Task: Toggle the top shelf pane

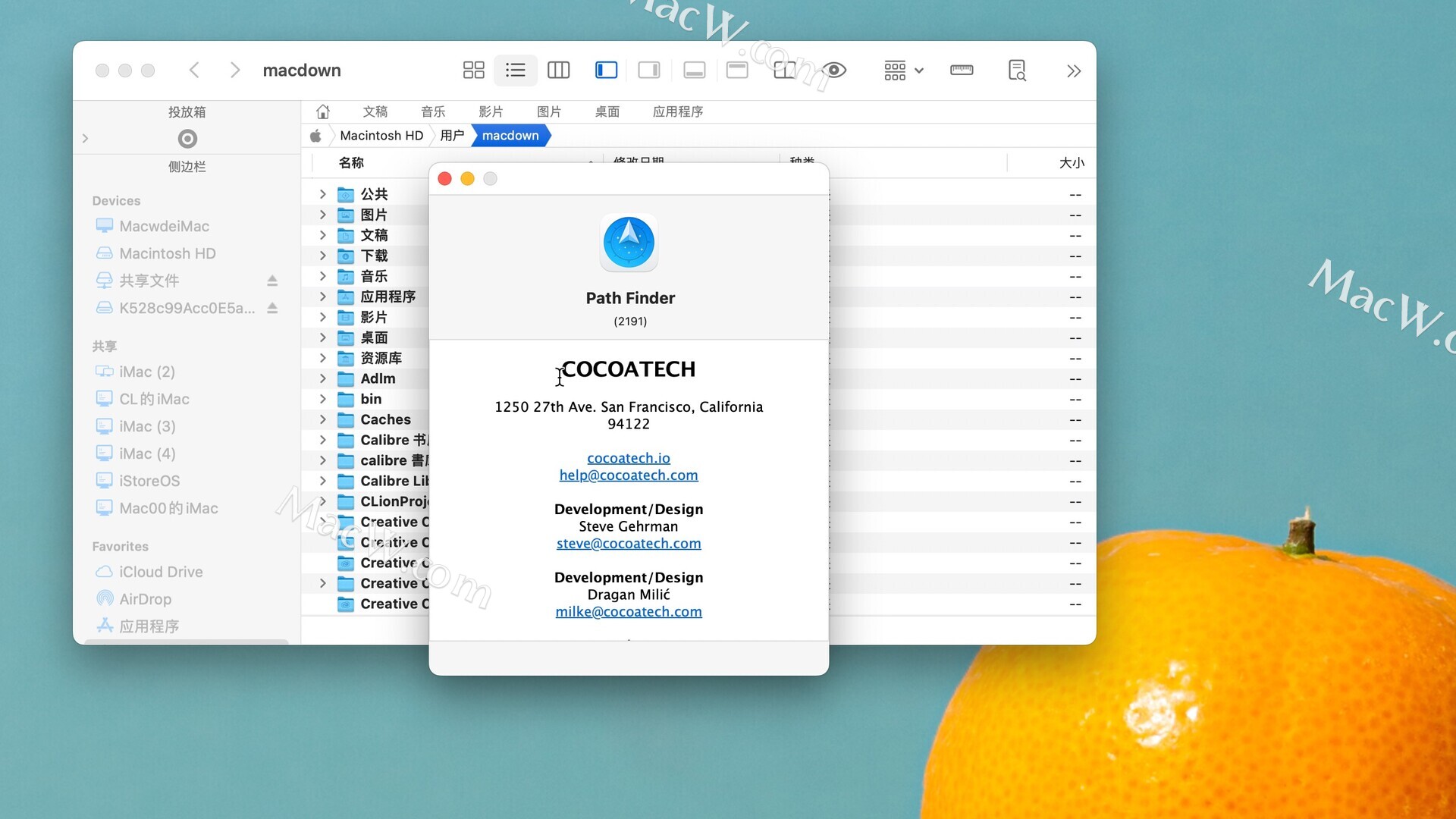Action: (x=737, y=71)
